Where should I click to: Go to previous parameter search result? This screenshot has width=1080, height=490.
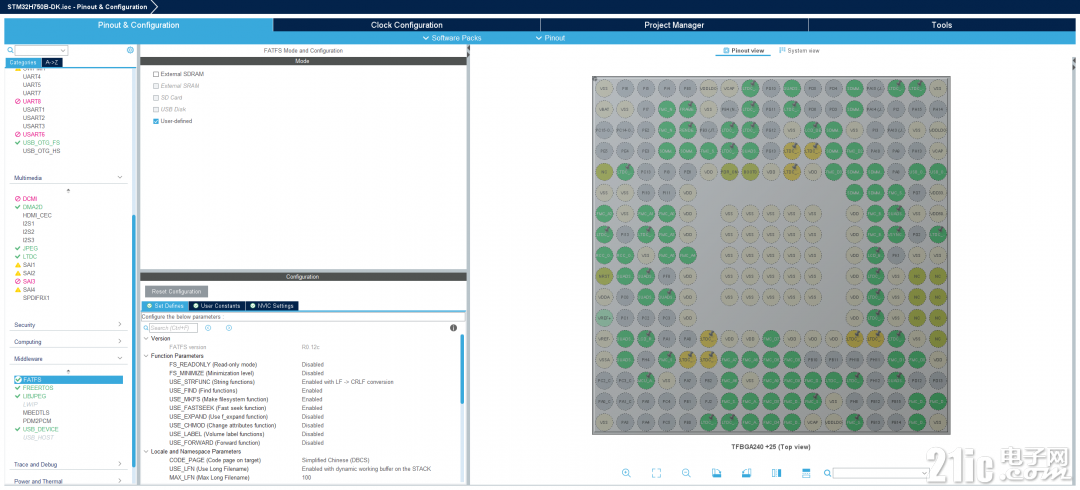coord(207,328)
